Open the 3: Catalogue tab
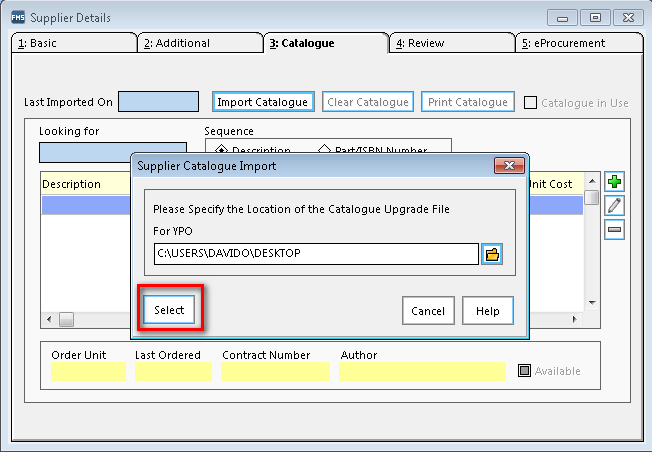The height and width of the screenshot is (452, 652). (326, 43)
